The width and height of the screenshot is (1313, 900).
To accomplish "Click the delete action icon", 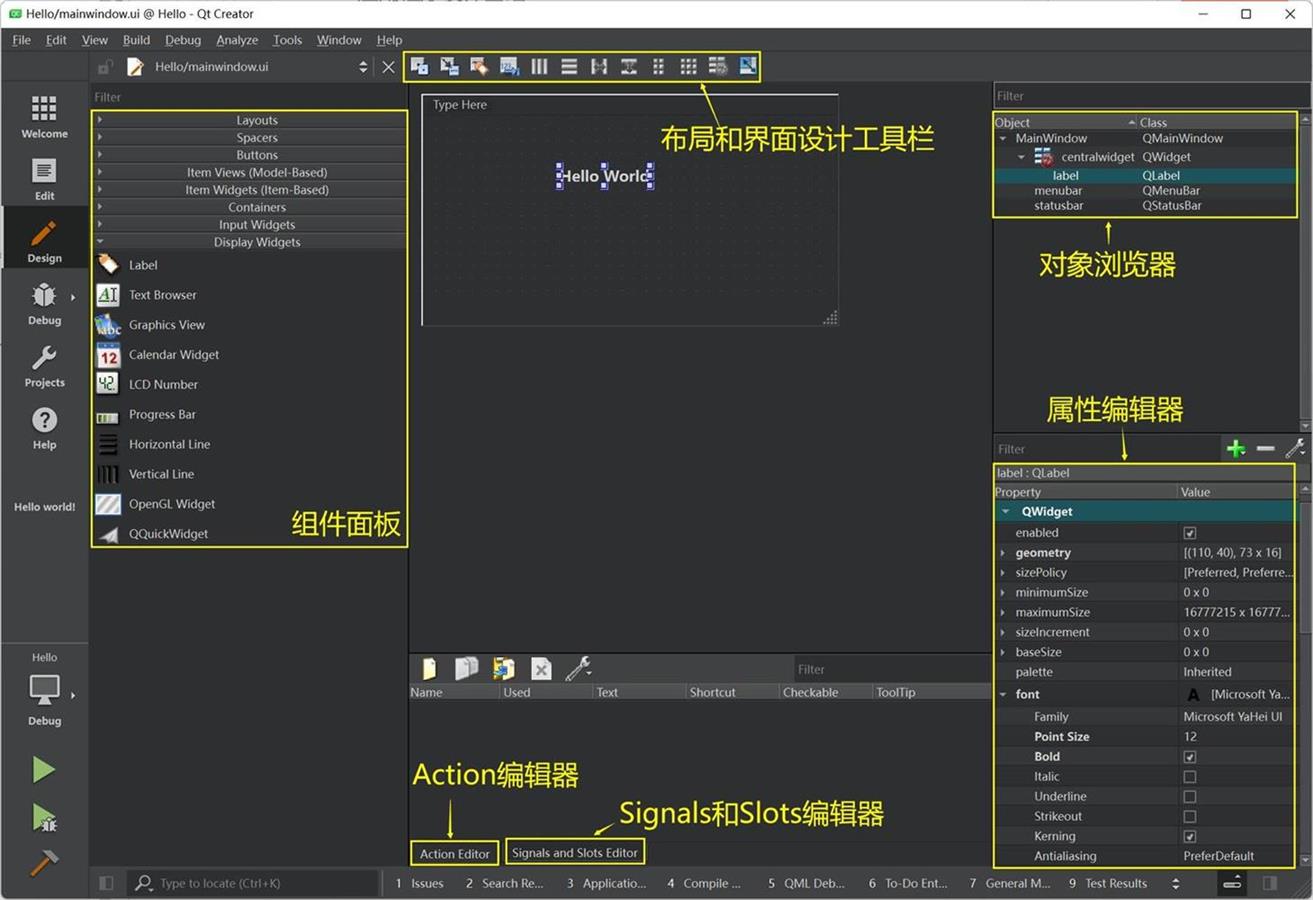I will [x=541, y=668].
